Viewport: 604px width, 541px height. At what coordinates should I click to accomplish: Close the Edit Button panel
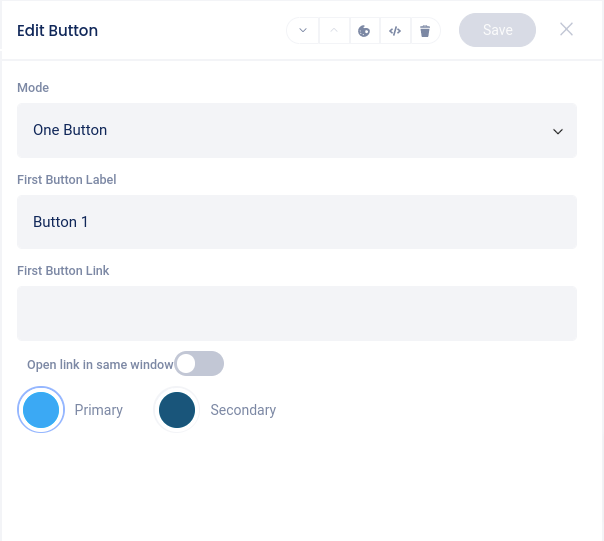coord(566,29)
